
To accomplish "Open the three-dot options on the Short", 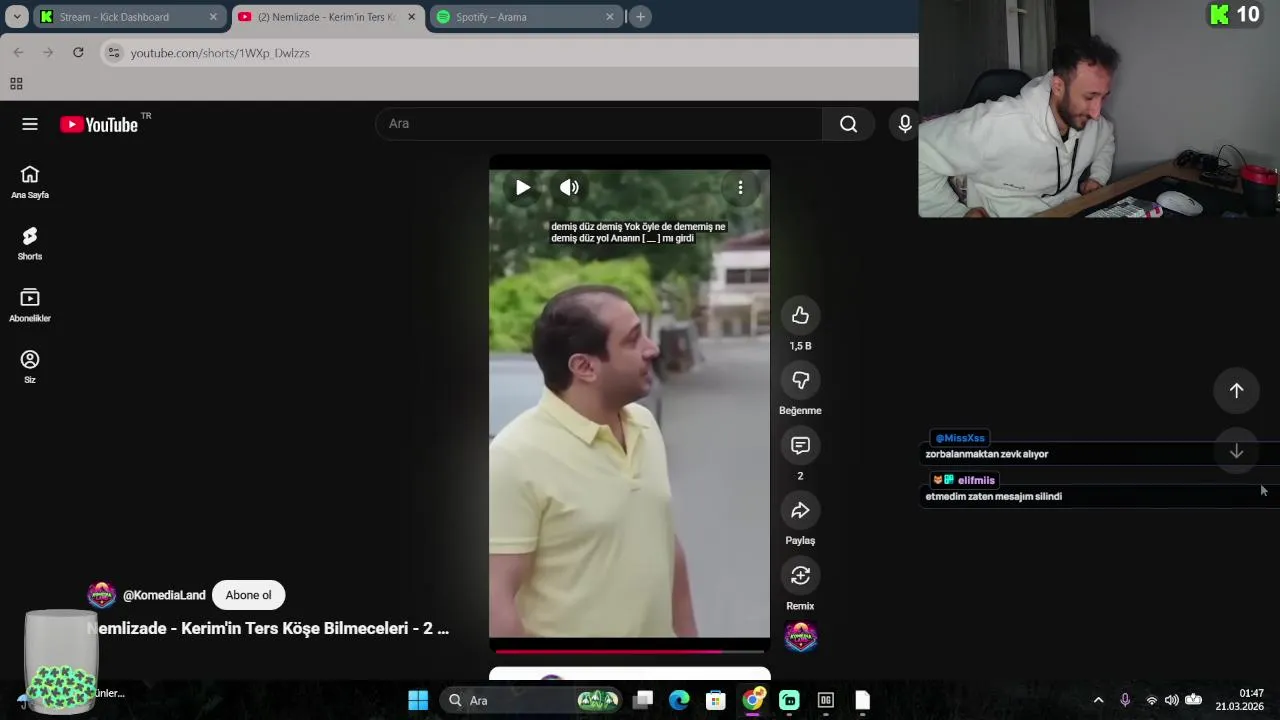I will point(740,188).
